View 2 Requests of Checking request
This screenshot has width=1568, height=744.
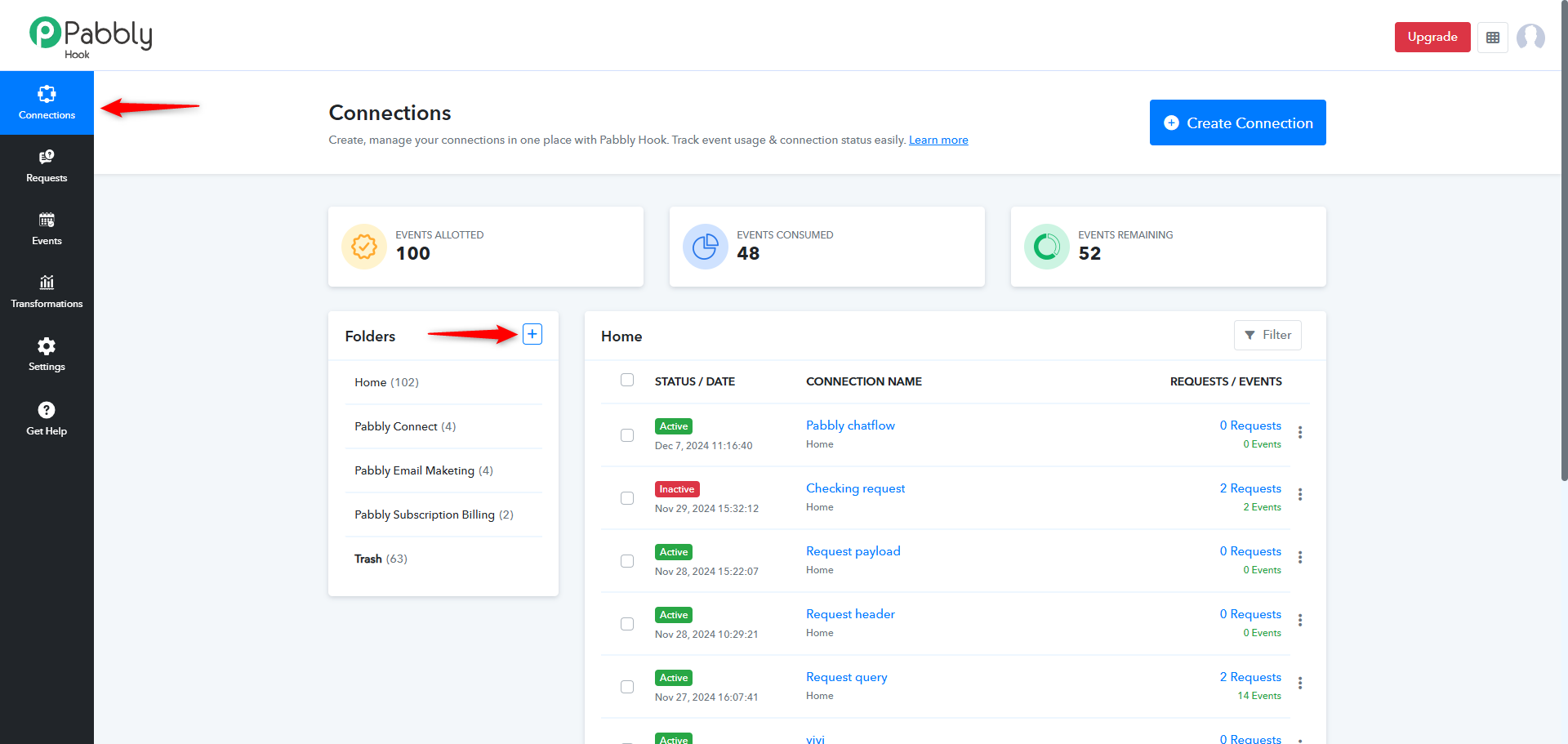pos(1250,488)
